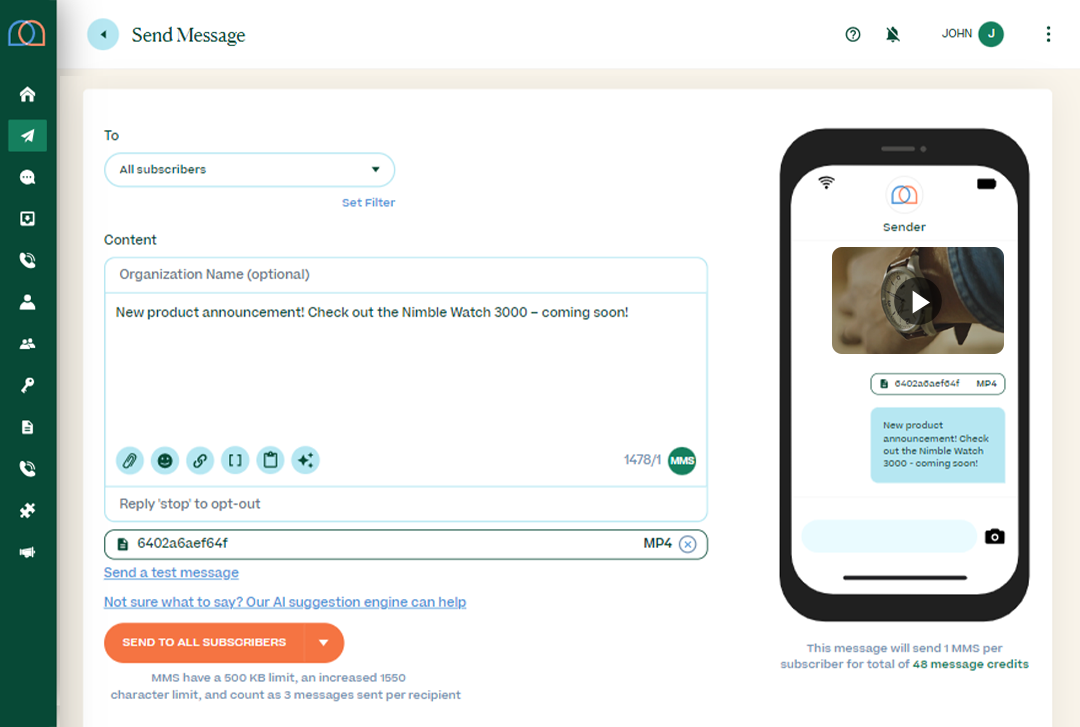Open the send button arrow dropdown
Screen dimensions: 1080x727
click(324, 643)
